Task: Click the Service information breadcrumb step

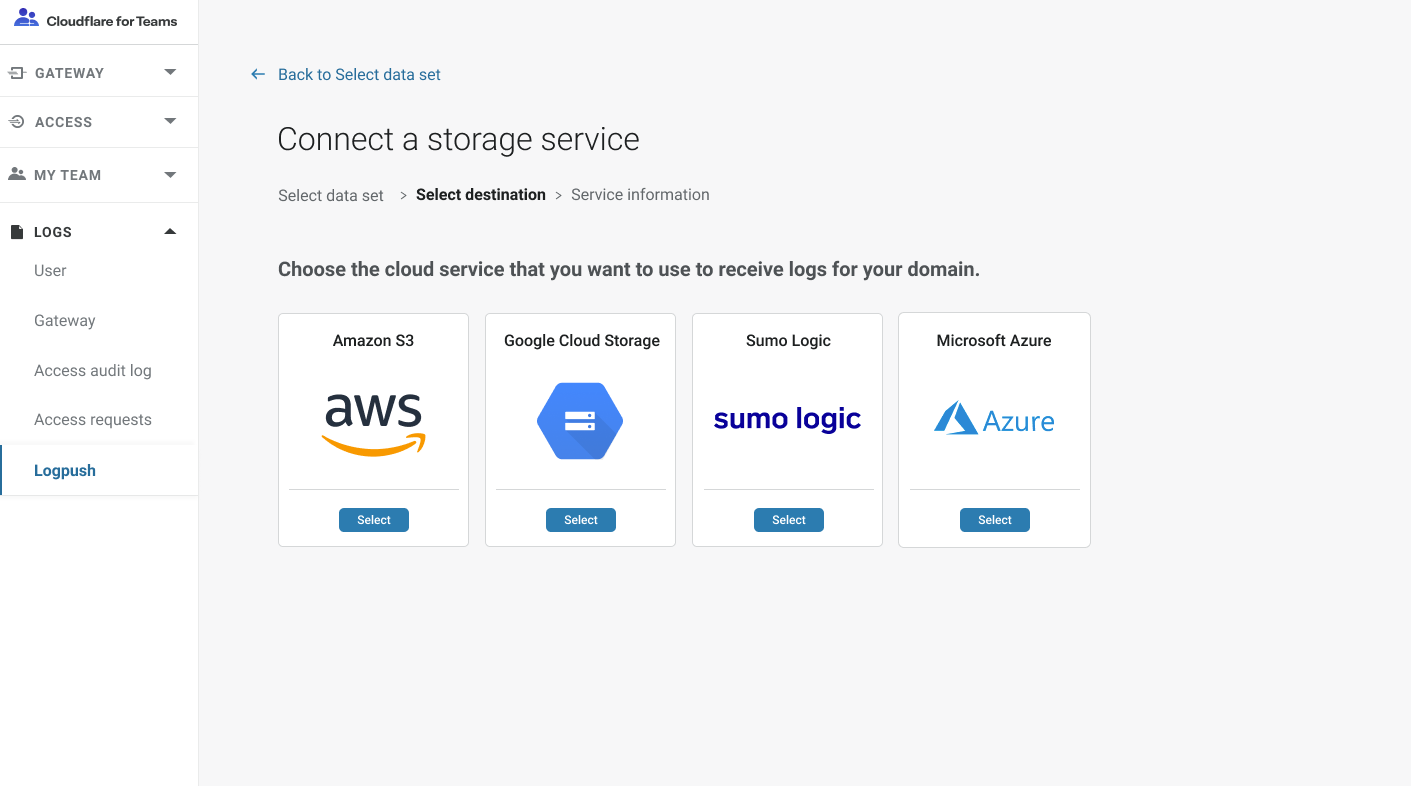Action: click(x=640, y=195)
